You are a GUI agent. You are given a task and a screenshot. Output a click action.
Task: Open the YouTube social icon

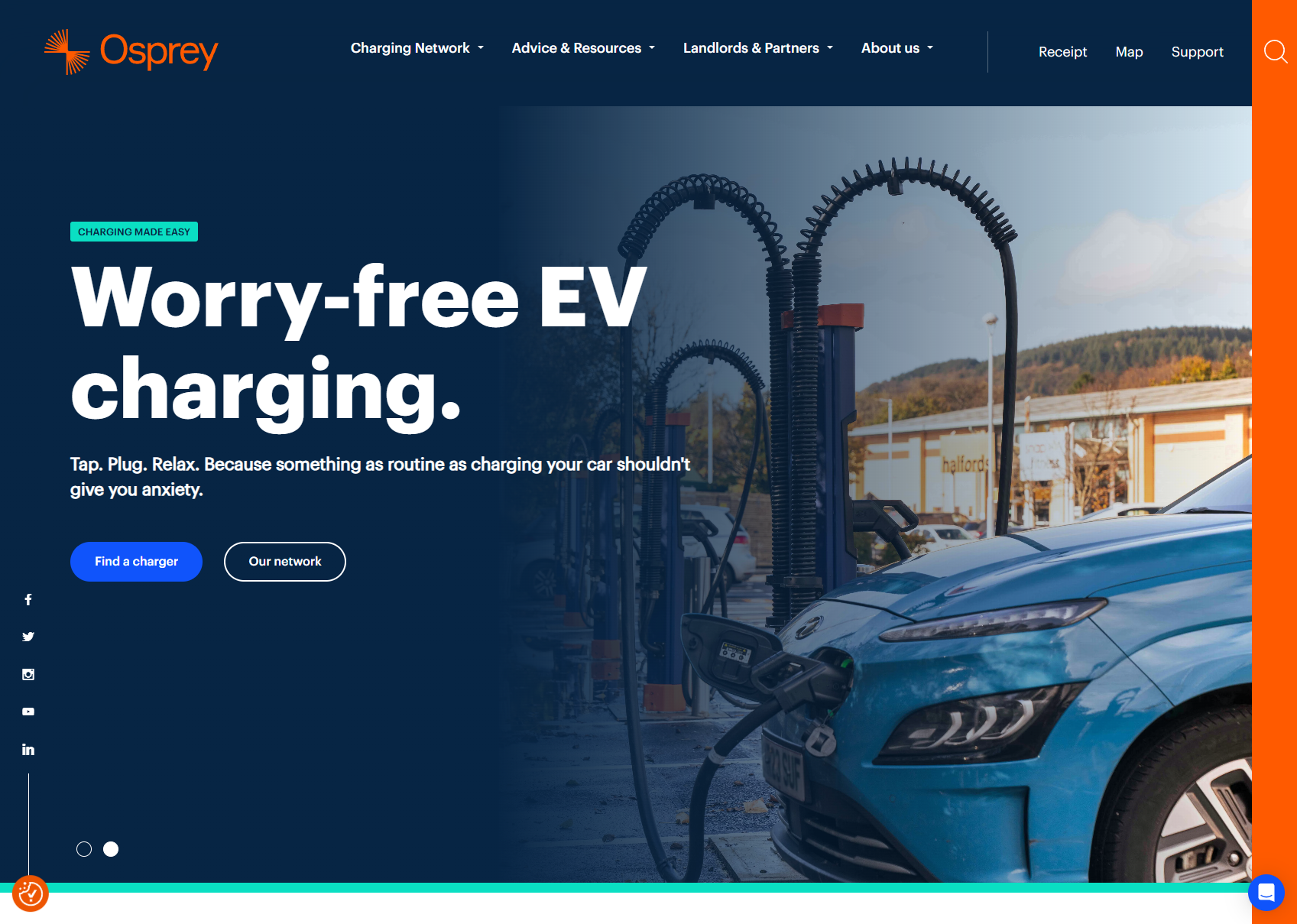[28, 712]
